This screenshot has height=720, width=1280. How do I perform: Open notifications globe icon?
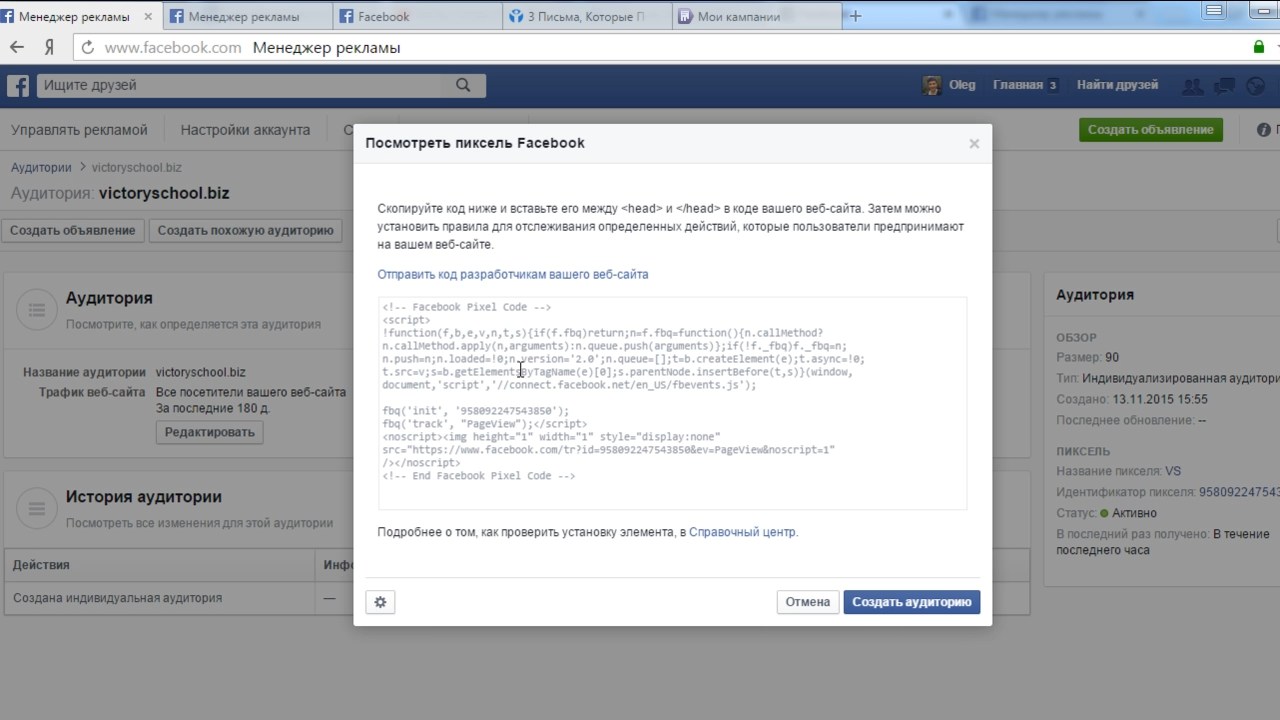coord(1256,86)
